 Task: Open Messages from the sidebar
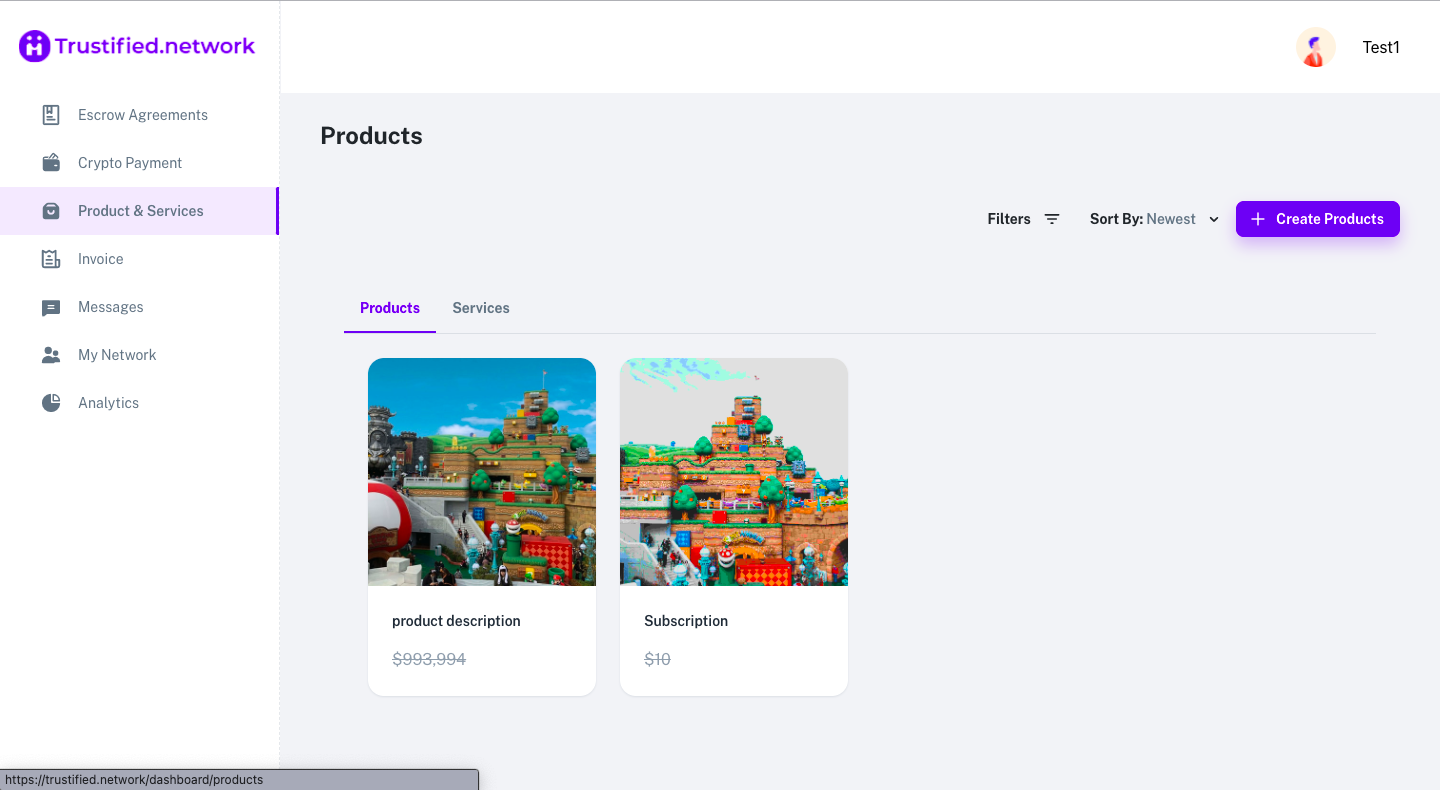pyautogui.click(x=139, y=307)
